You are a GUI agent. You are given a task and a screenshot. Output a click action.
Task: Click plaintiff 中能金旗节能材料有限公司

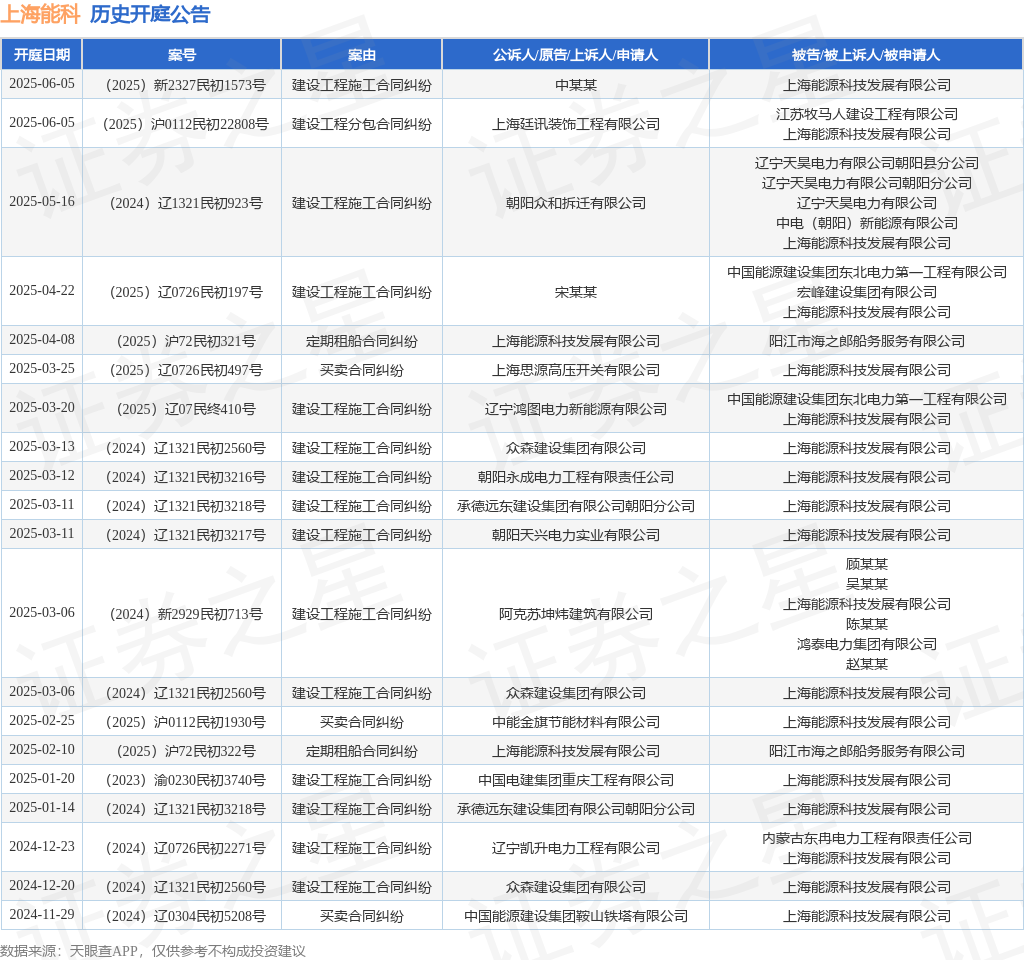(575, 722)
